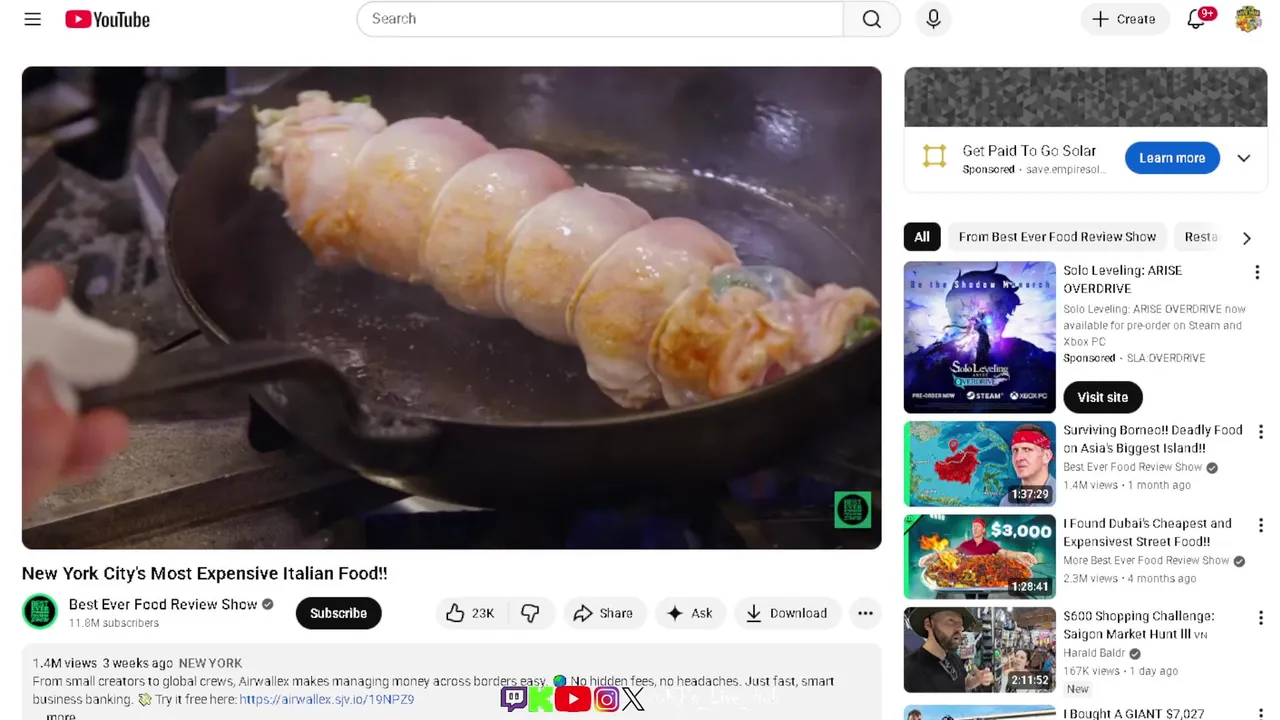1280x720 pixels.
Task: Open options for Dubai Street Food video
Action: coord(1260,525)
